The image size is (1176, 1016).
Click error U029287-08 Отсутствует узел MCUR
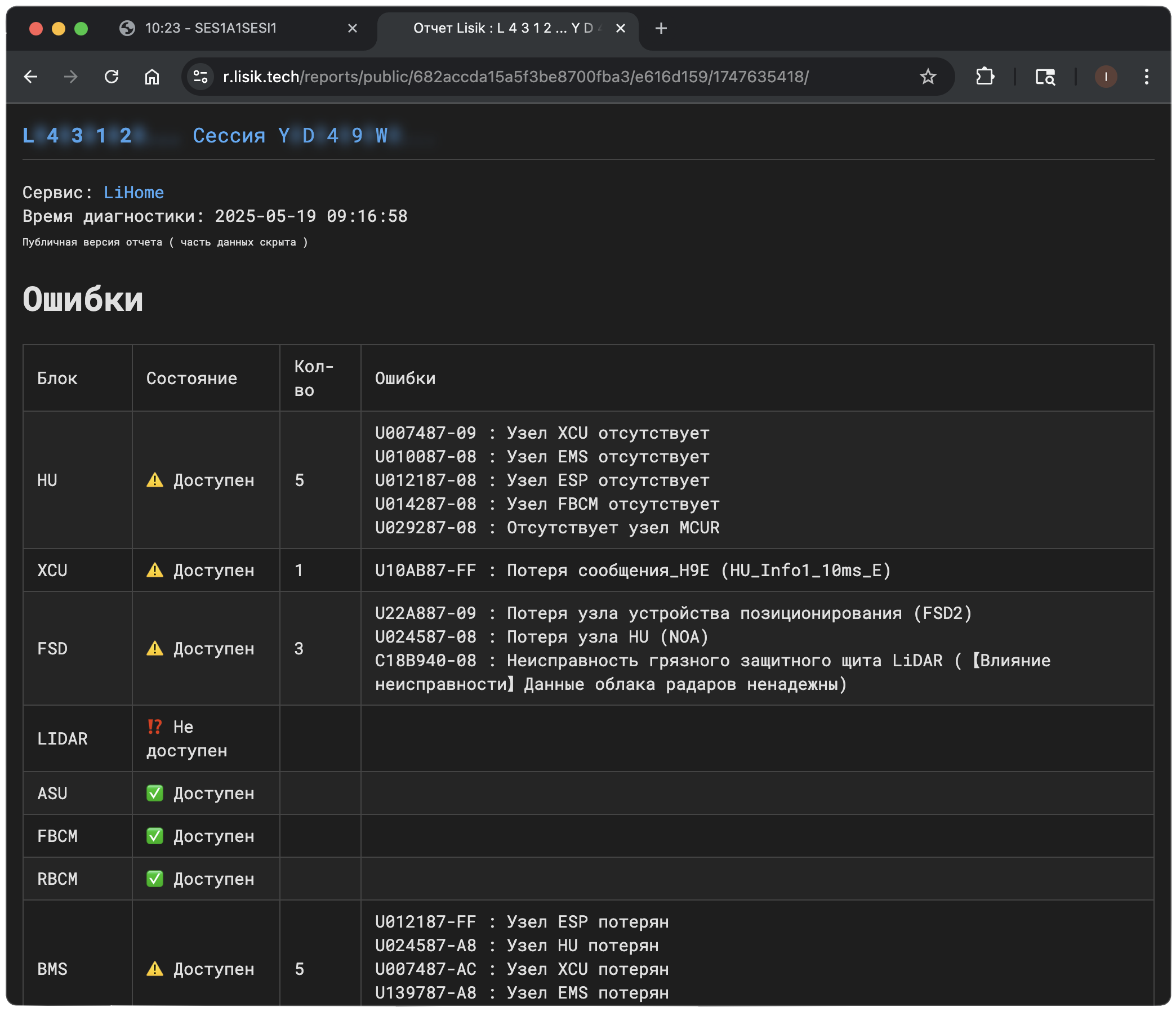click(547, 527)
